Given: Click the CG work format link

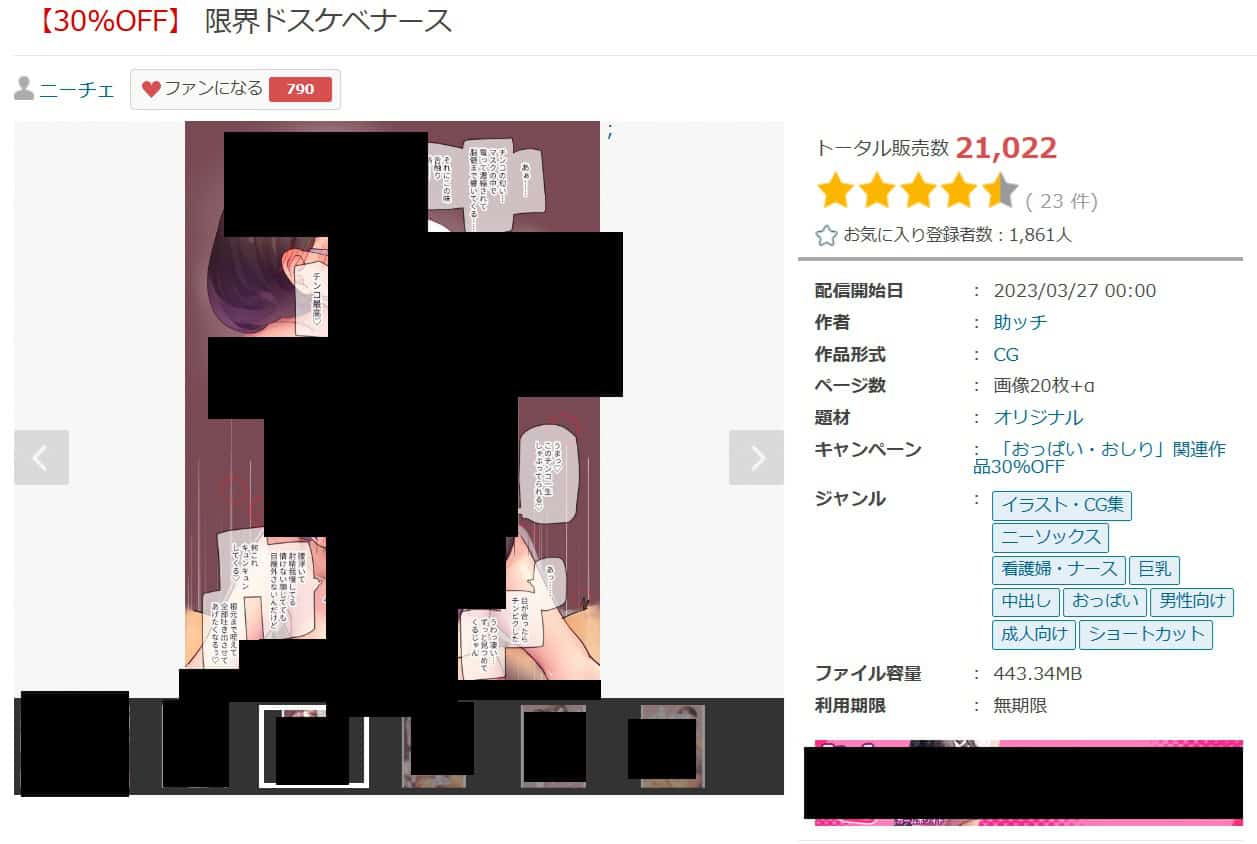Looking at the screenshot, I should tap(1006, 354).
